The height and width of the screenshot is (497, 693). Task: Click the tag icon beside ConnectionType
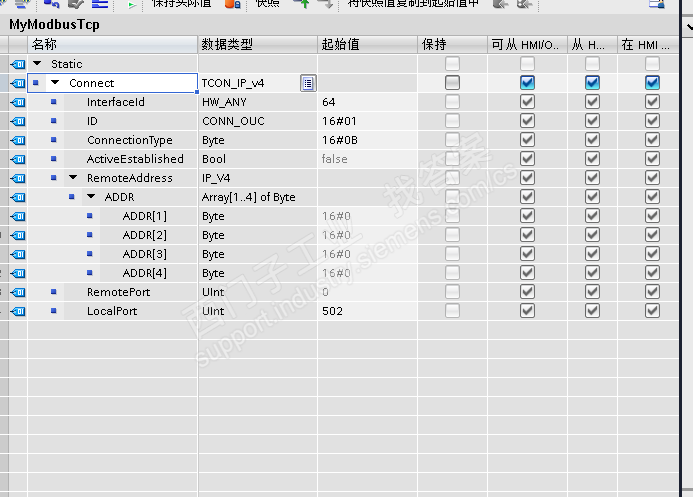click(x=18, y=140)
